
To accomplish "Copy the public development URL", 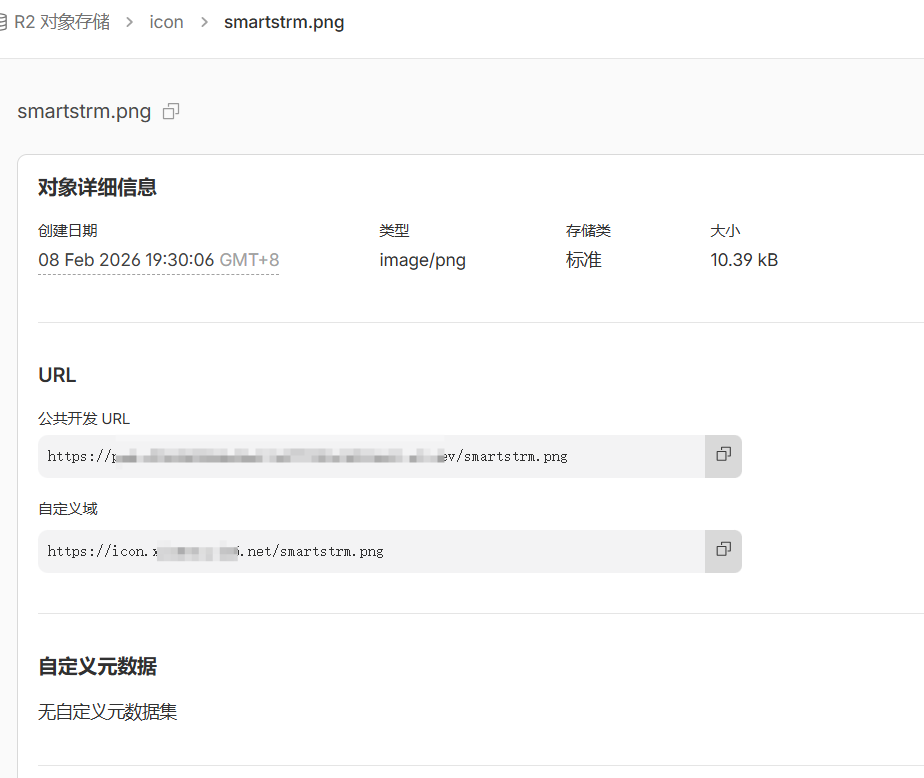I will (x=723, y=456).
